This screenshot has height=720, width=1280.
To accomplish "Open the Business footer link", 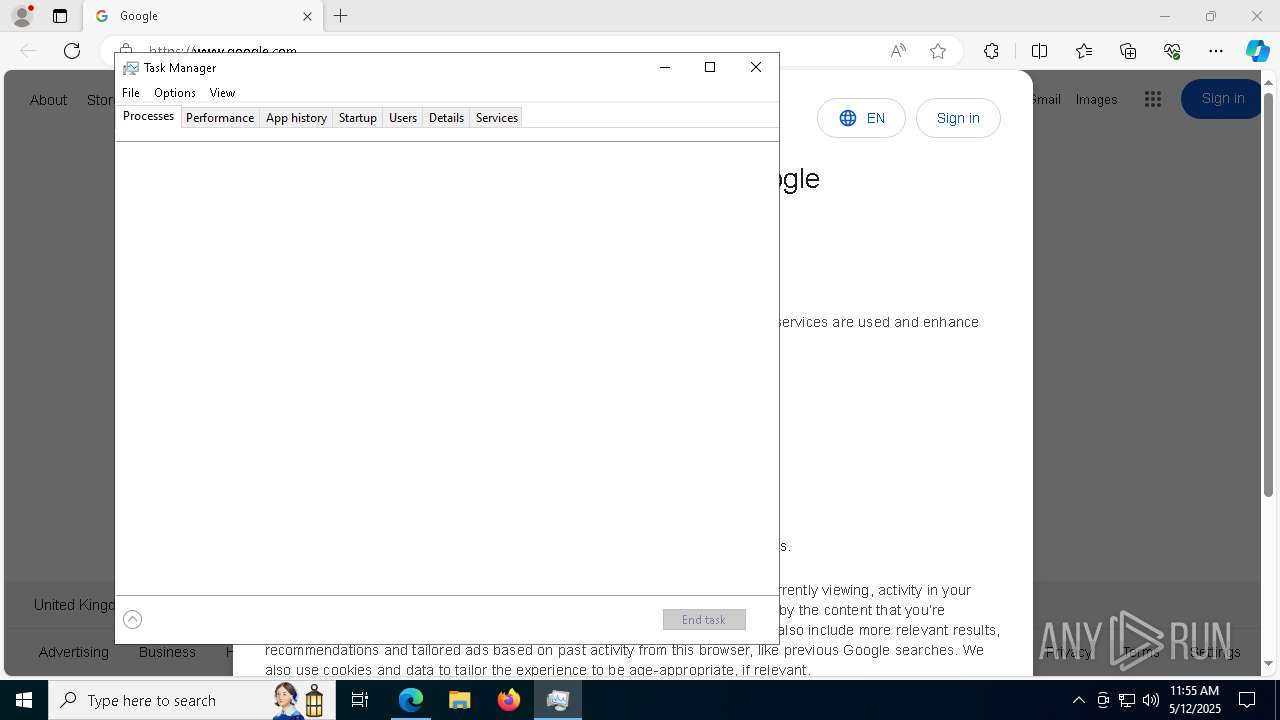I will pos(167,652).
